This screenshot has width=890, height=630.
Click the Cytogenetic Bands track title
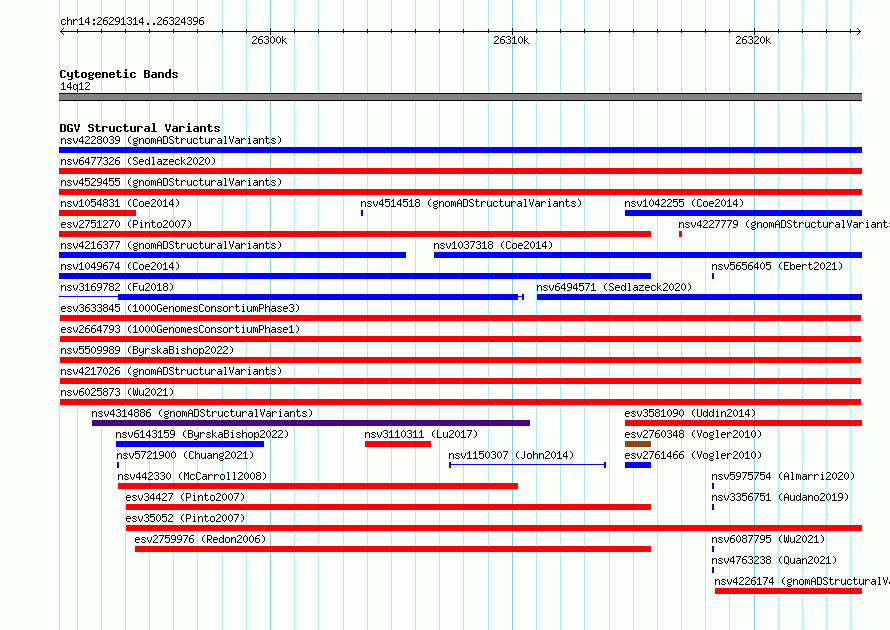click(119, 74)
